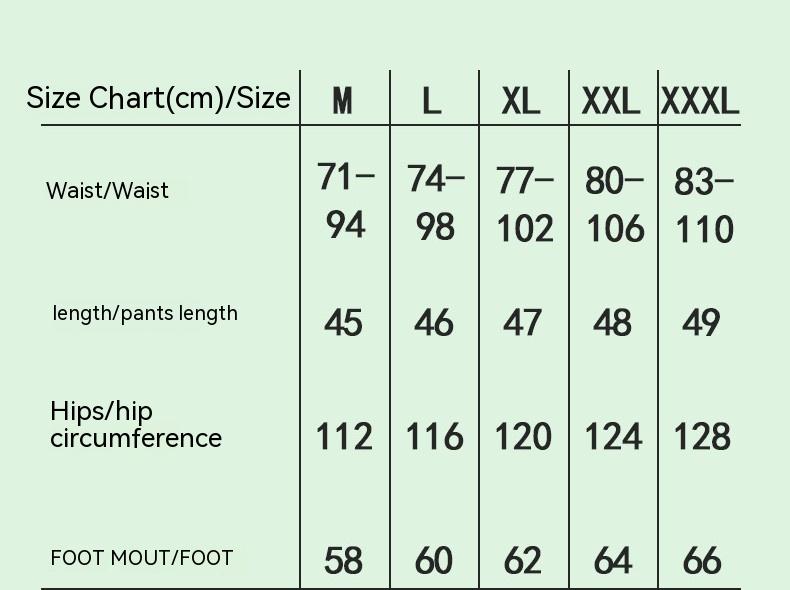Click the 'Size Chart(cm)/Size' header label

[158, 98]
